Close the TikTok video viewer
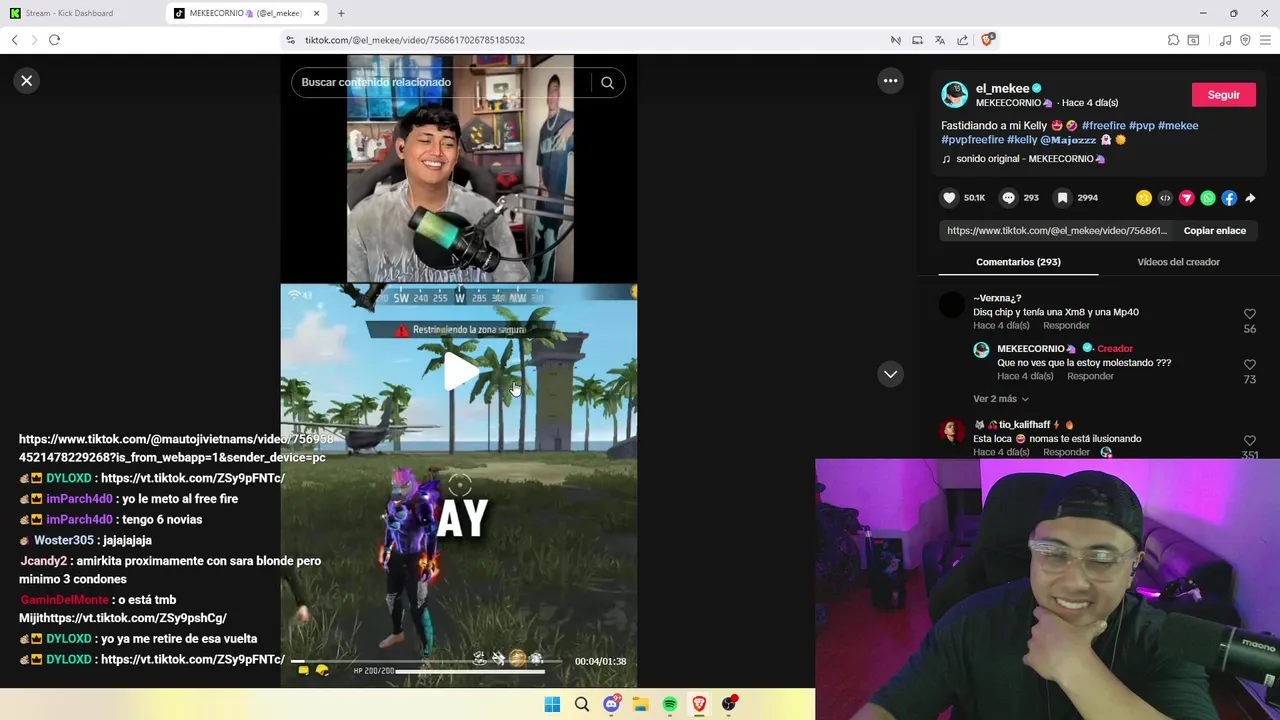The width and height of the screenshot is (1280, 720). 27,81
